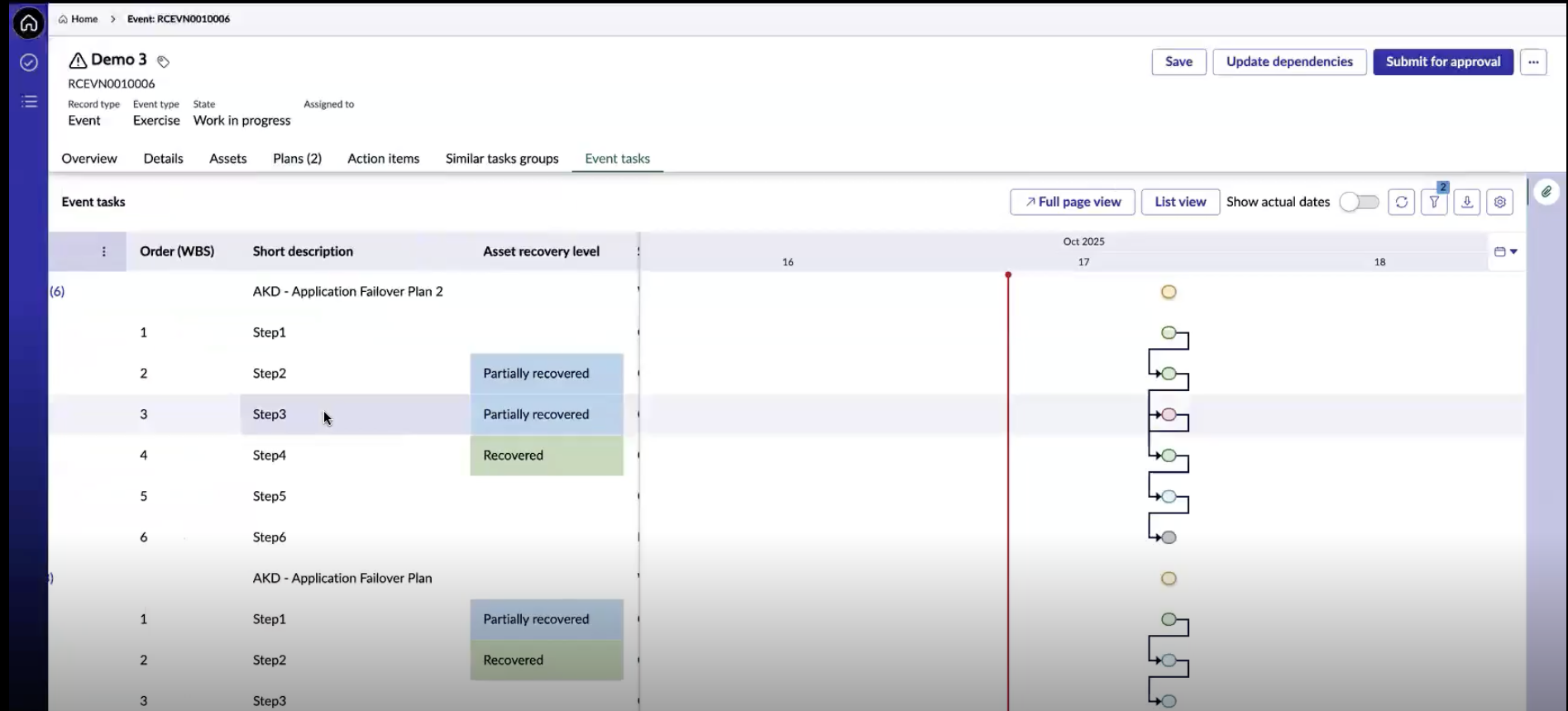Open the Plans (2) tab

coord(297,159)
